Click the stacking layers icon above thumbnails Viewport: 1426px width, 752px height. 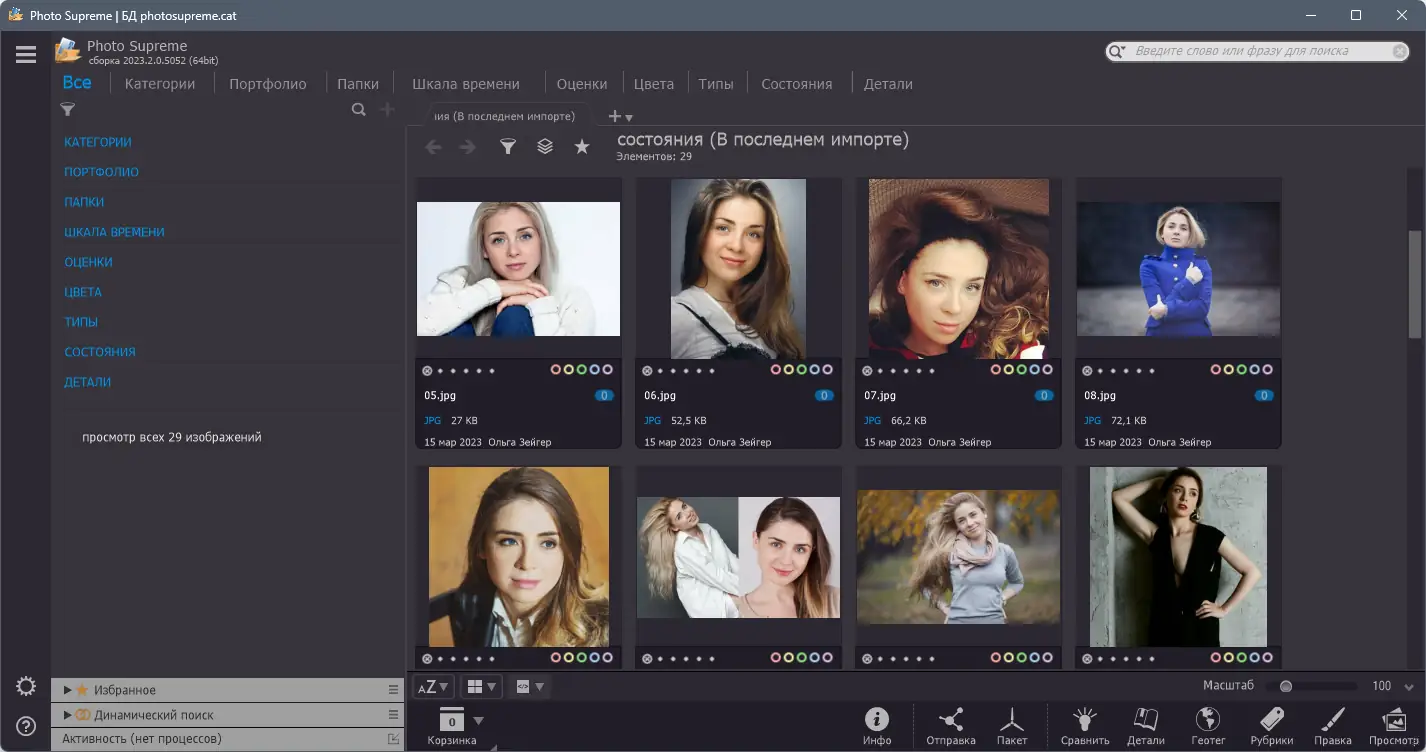[x=545, y=147]
